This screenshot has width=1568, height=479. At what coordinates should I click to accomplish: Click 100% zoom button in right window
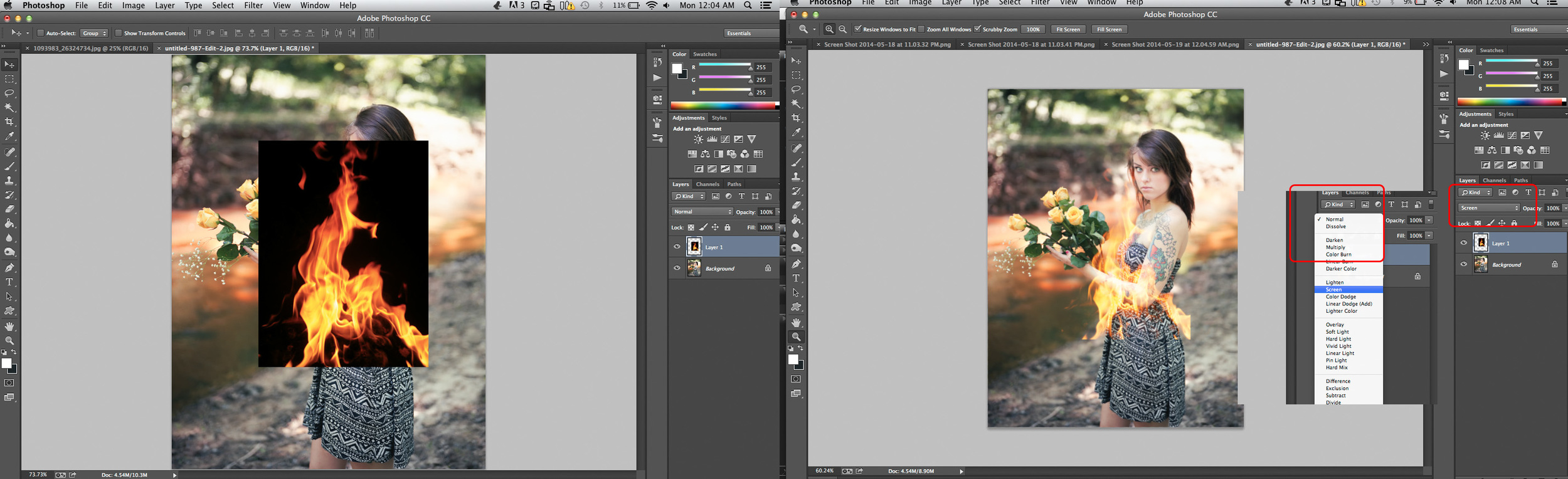(1033, 29)
